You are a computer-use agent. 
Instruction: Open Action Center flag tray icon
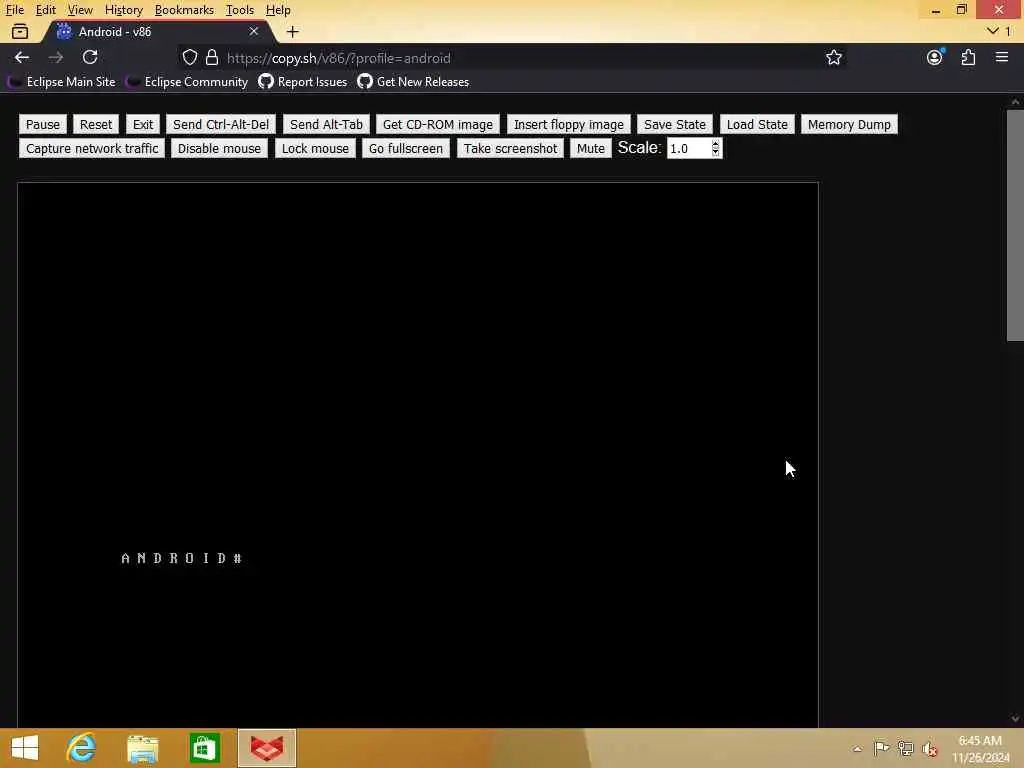pos(881,748)
